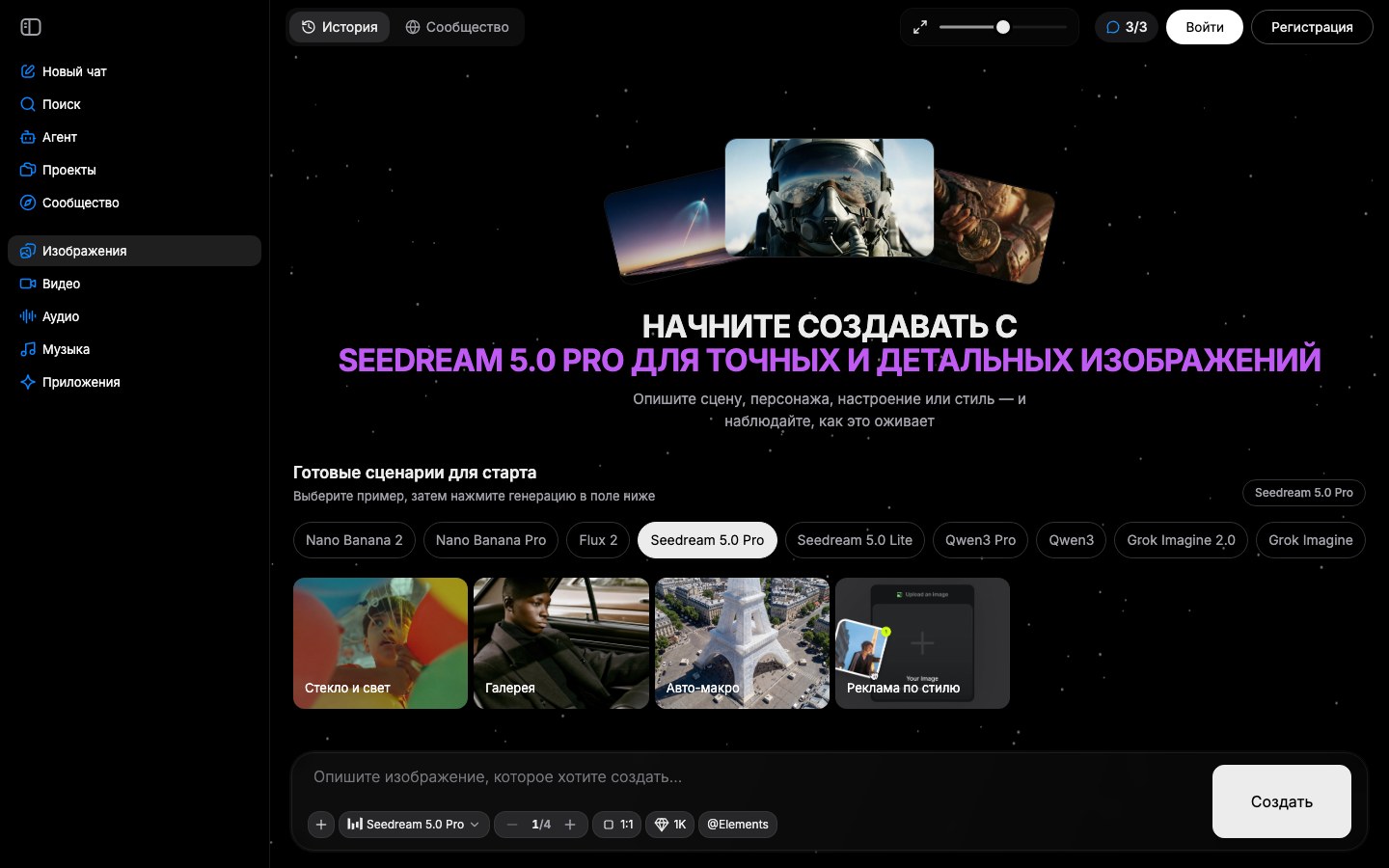
Task: Adjust the zoom slider handle
Action: (1003, 27)
